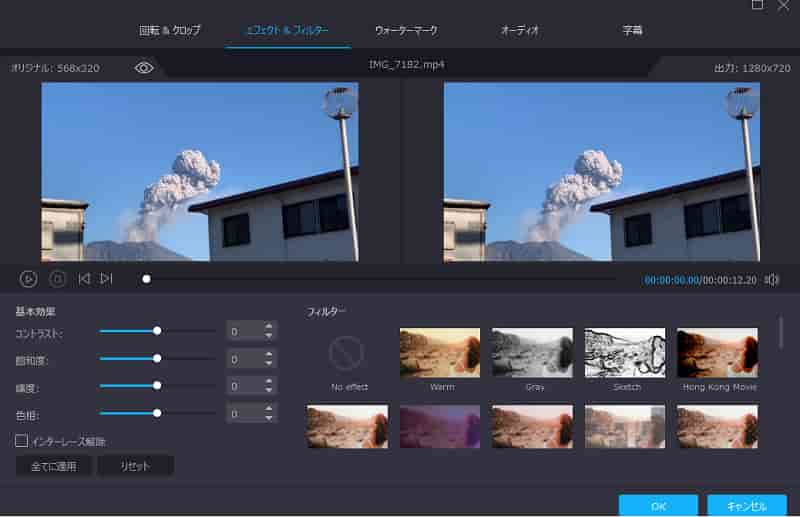Toggle the eye preview icon
Image resolution: width=800 pixels, height=517 pixels.
(144, 68)
